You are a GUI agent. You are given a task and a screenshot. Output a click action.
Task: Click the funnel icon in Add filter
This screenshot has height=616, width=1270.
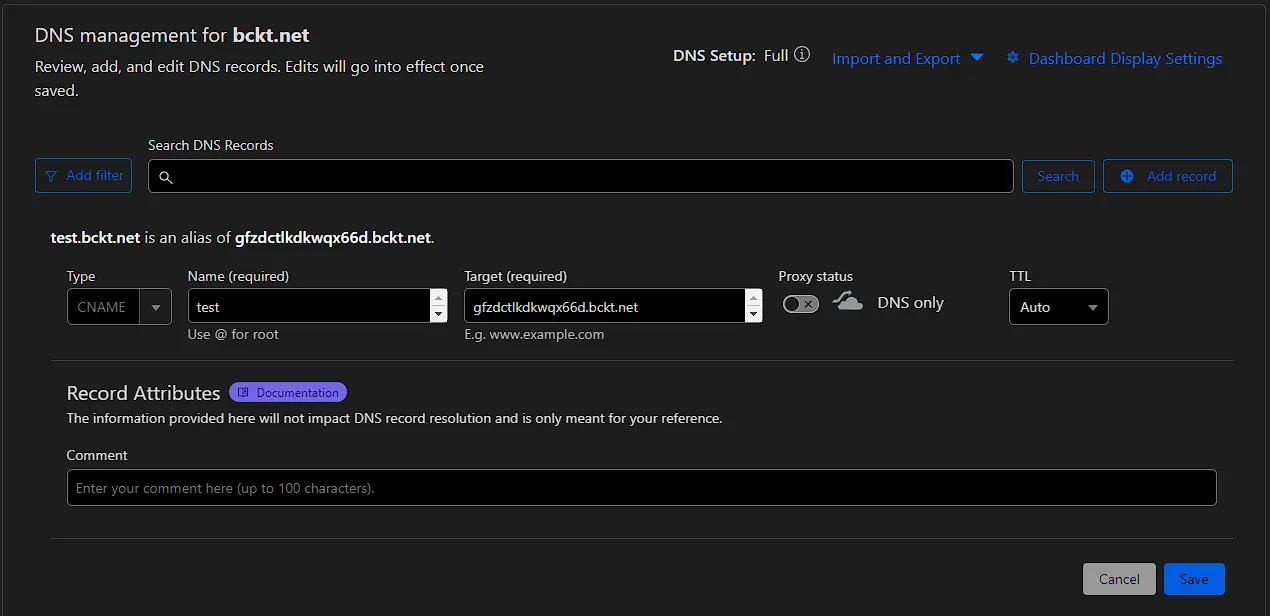click(x=51, y=176)
